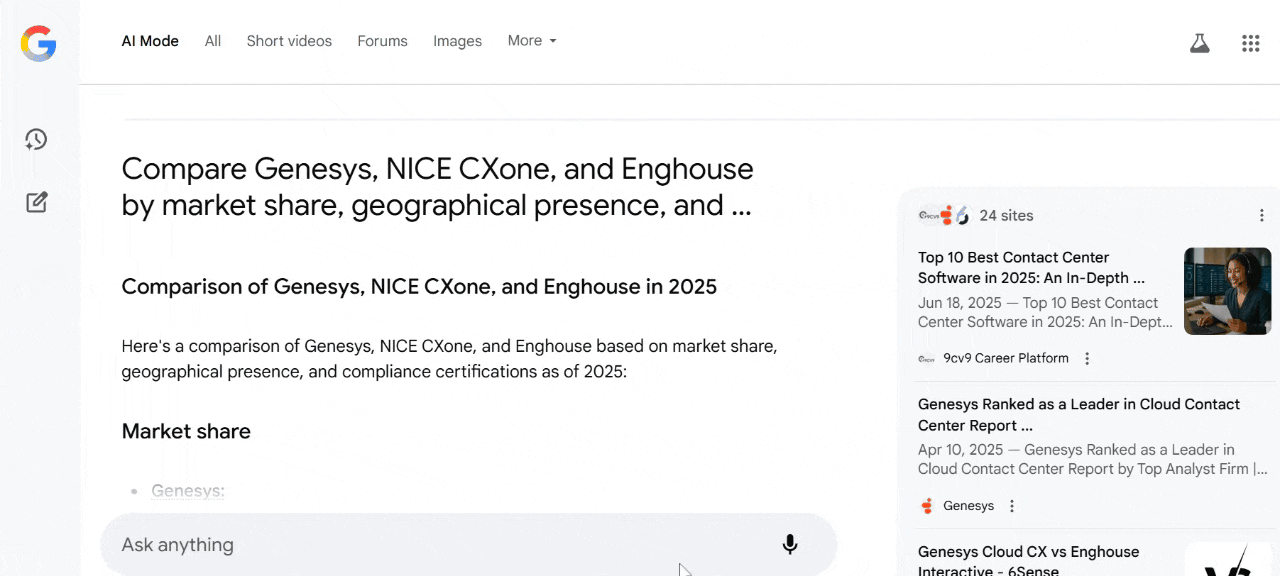
Task: Click the site favicons cluster beside 24 sites
Action: click(944, 215)
